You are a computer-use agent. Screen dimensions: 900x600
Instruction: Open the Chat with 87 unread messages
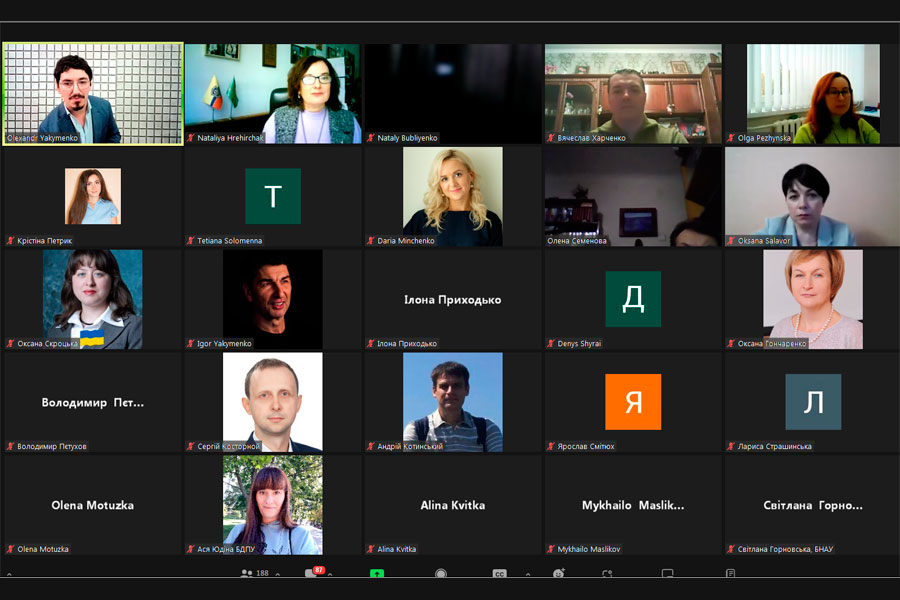point(315,572)
